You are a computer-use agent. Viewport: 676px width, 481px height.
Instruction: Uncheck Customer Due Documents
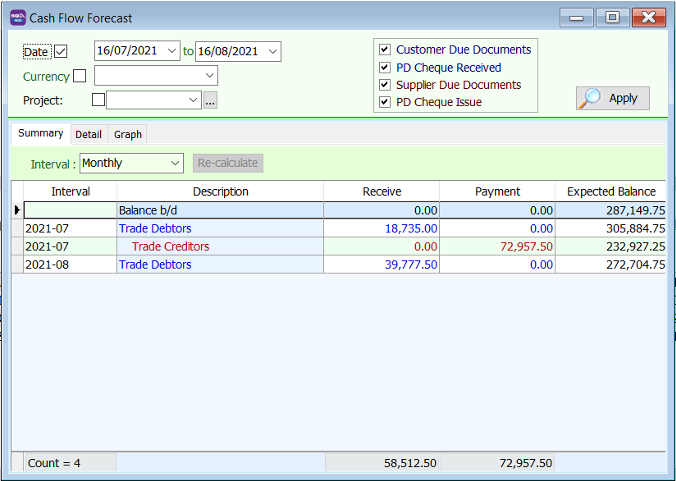tap(384, 50)
